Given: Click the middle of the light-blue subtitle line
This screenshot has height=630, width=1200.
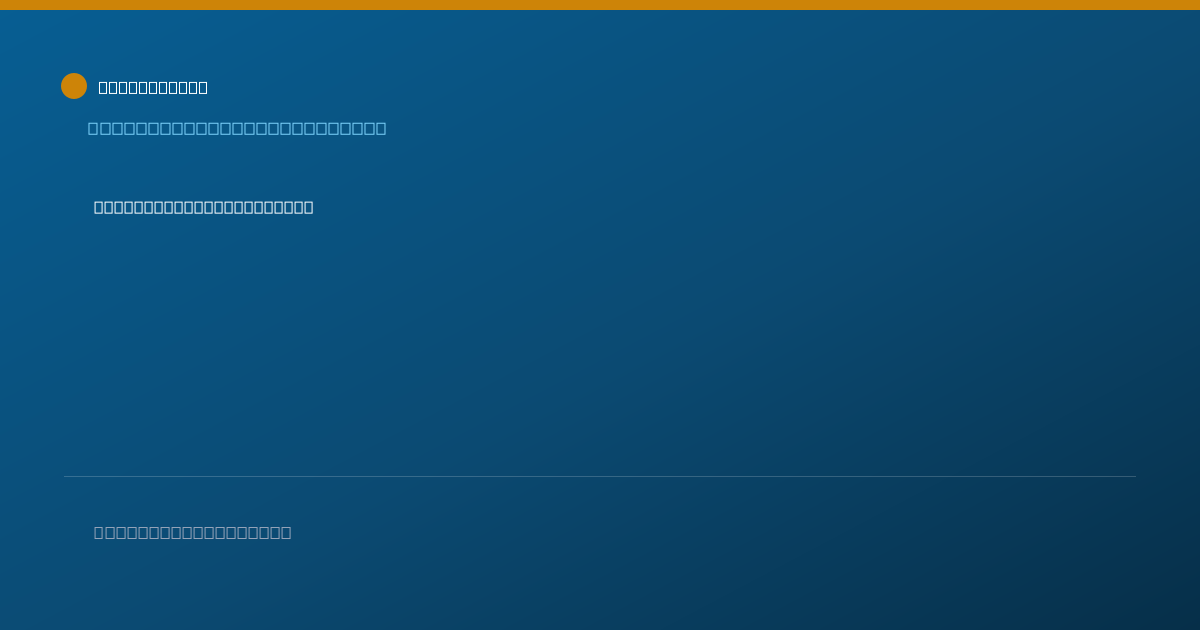Looking at the screenshot, I should [237, 128].
